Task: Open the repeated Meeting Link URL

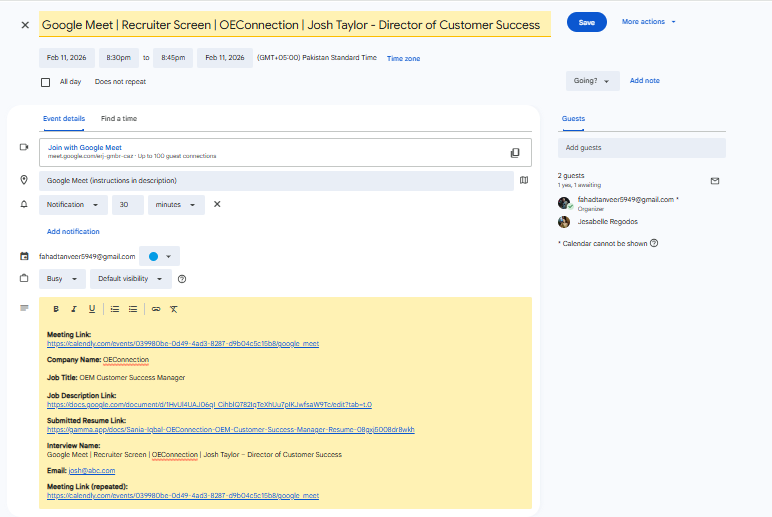Action: point(183,496)
